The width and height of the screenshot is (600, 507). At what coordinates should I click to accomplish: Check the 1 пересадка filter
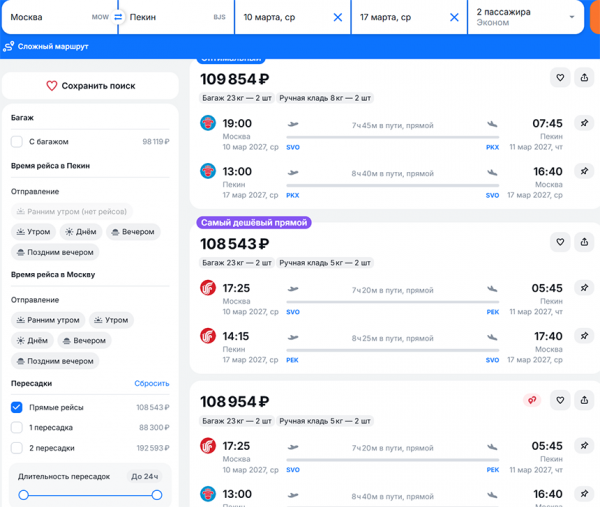(x=17, y=427)
